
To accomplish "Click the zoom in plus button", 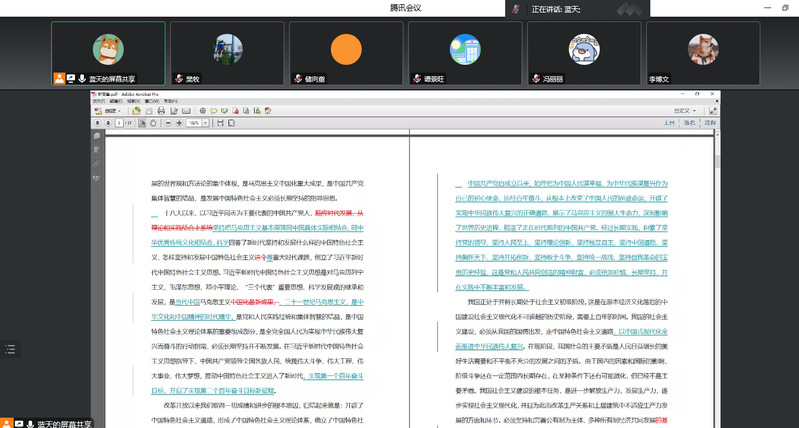I will (179, 123).
